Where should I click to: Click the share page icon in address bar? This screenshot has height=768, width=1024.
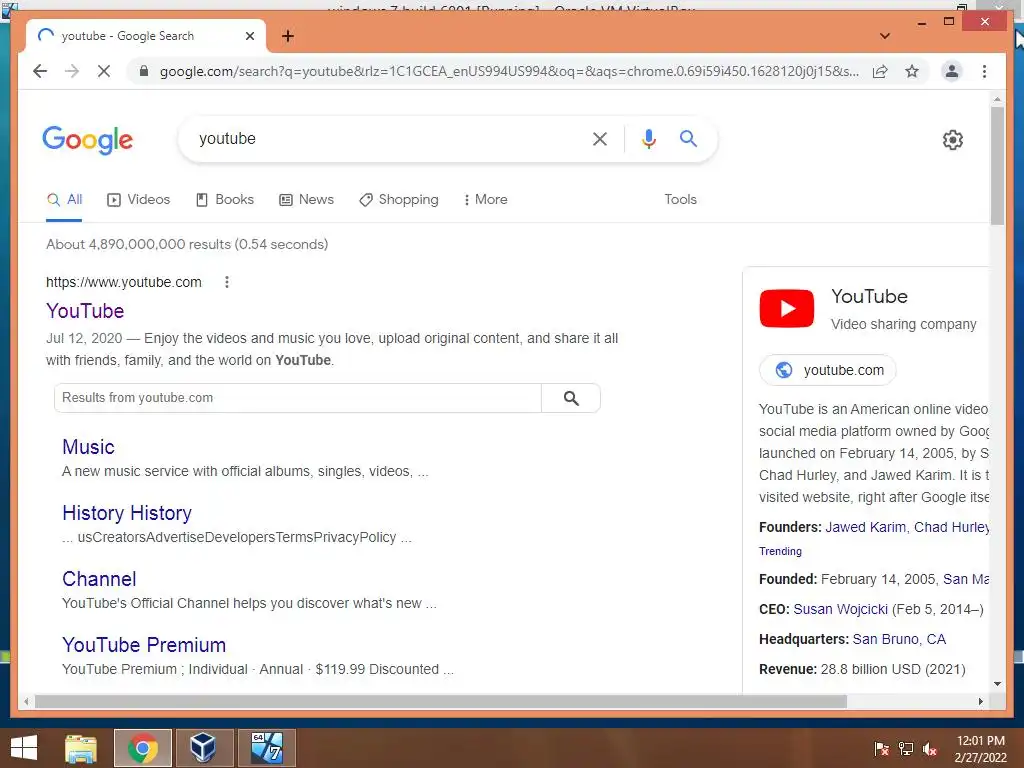click(x=880, y=71)
